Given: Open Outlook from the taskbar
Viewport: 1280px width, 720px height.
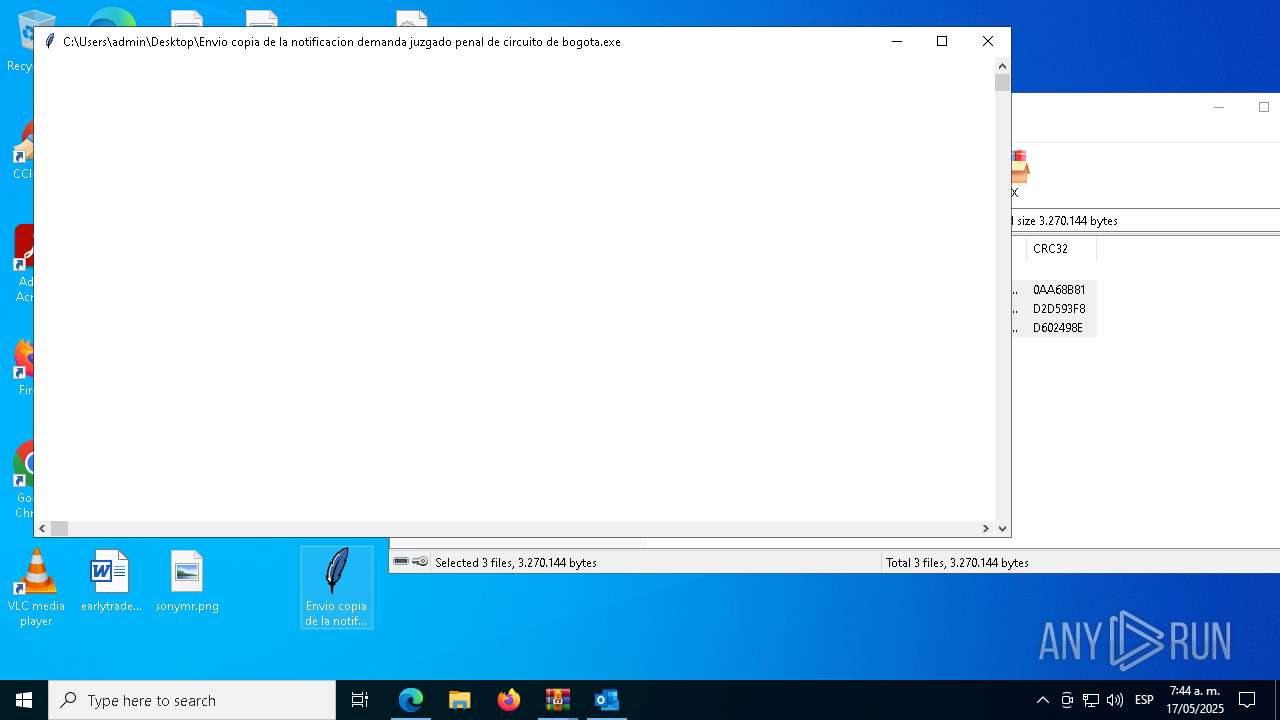Looking at the screenshot, I should 606,700.
